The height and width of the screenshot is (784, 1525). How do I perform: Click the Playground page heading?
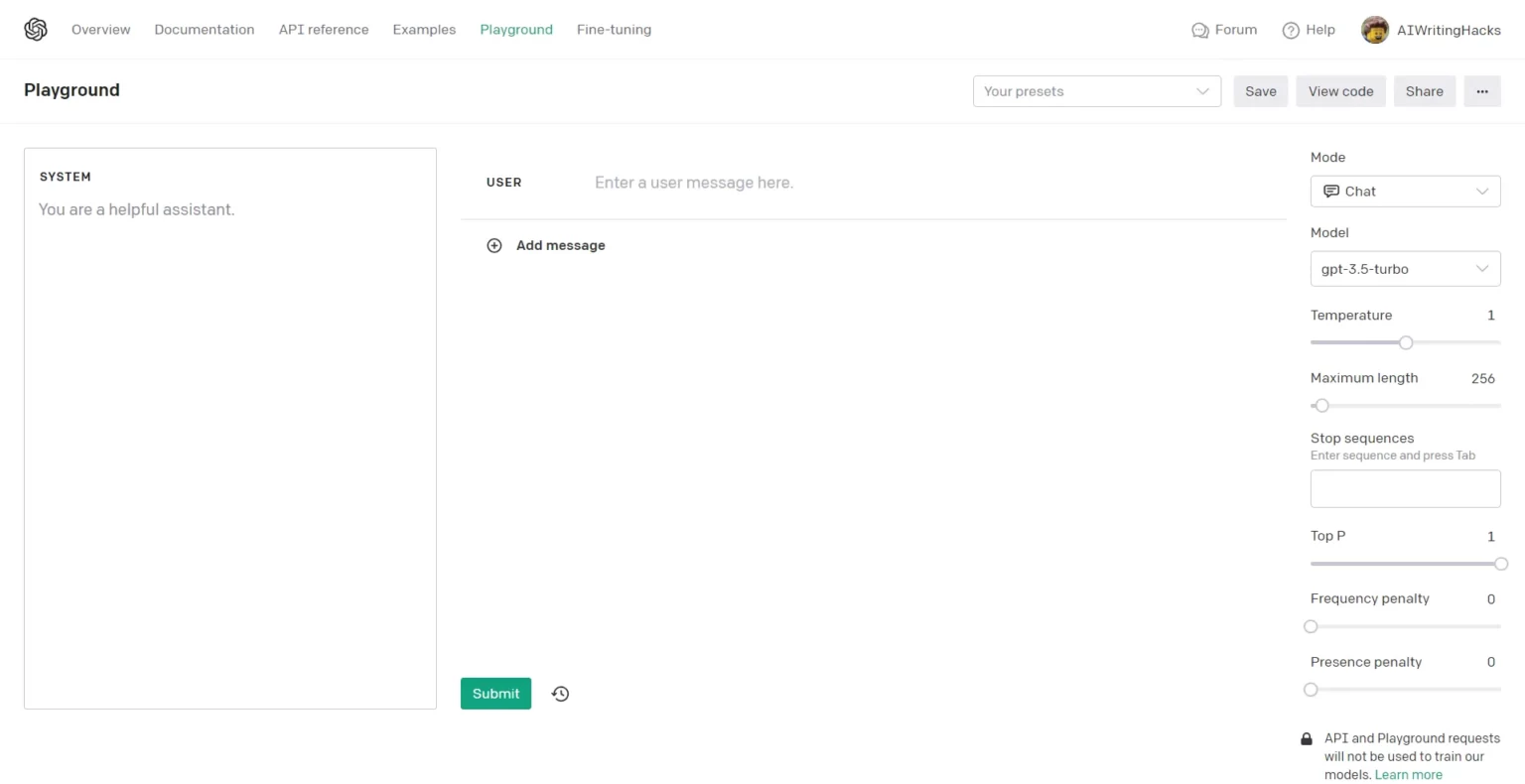tap(71, 90)
